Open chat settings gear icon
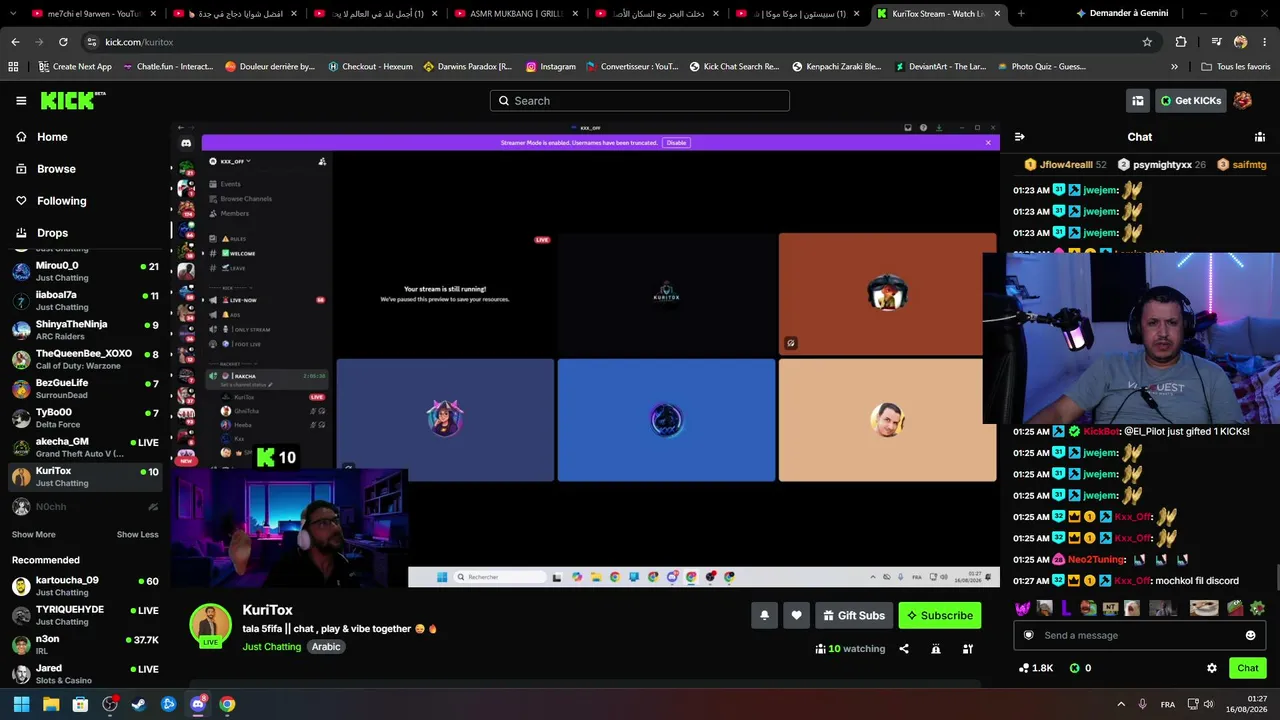The height and width of the screenshot is (720, 1280). point(1212,668)
